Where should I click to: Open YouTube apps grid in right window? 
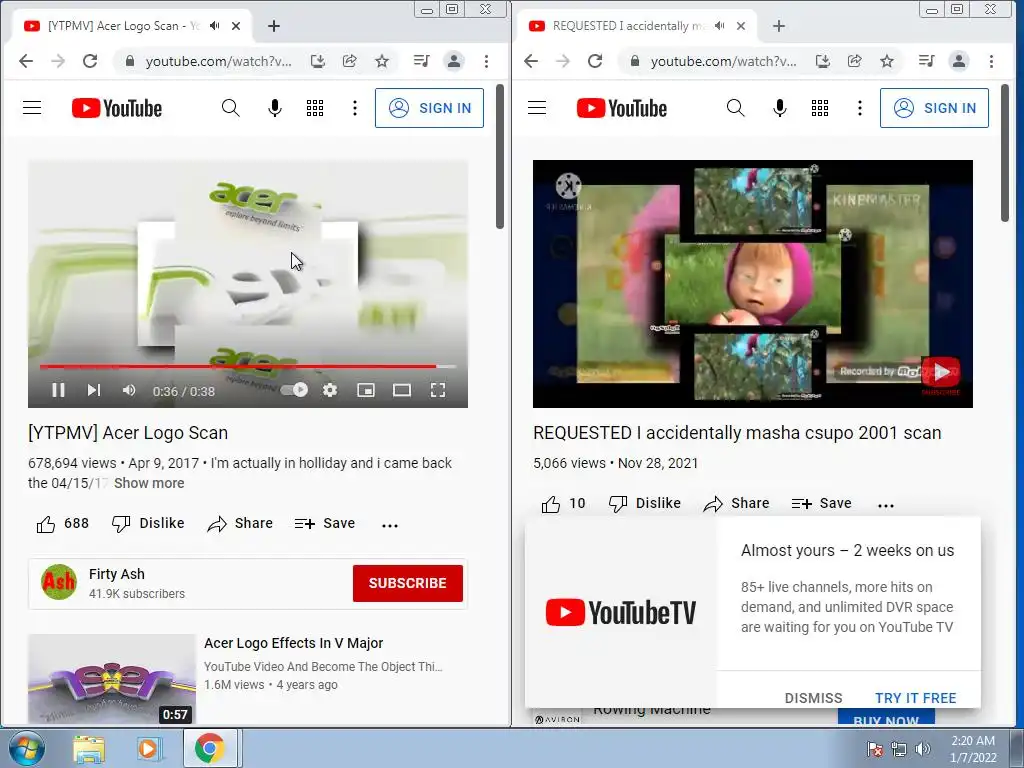(820, 108)
